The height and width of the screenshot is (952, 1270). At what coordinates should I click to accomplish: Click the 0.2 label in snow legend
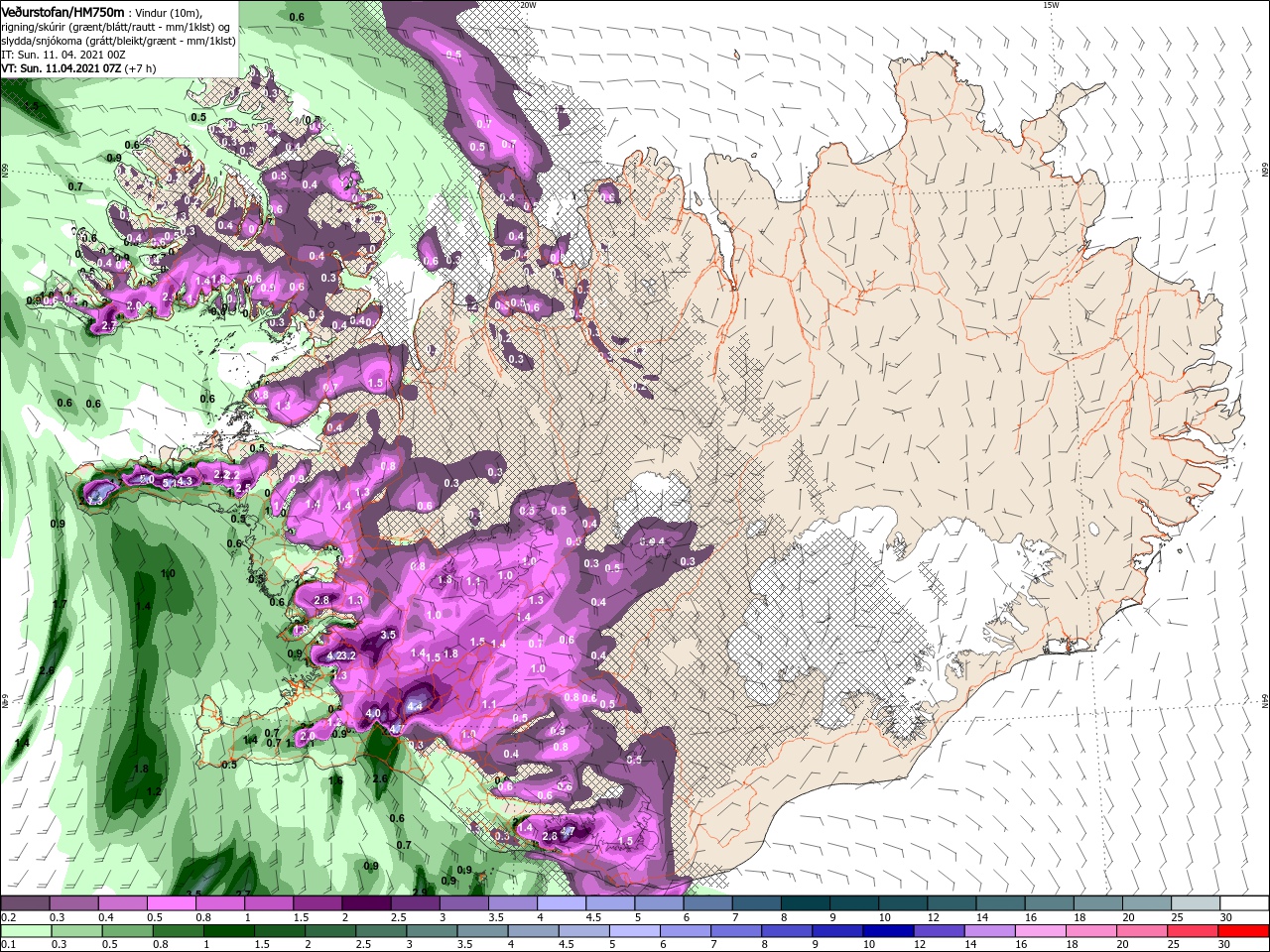click(8, 917)
